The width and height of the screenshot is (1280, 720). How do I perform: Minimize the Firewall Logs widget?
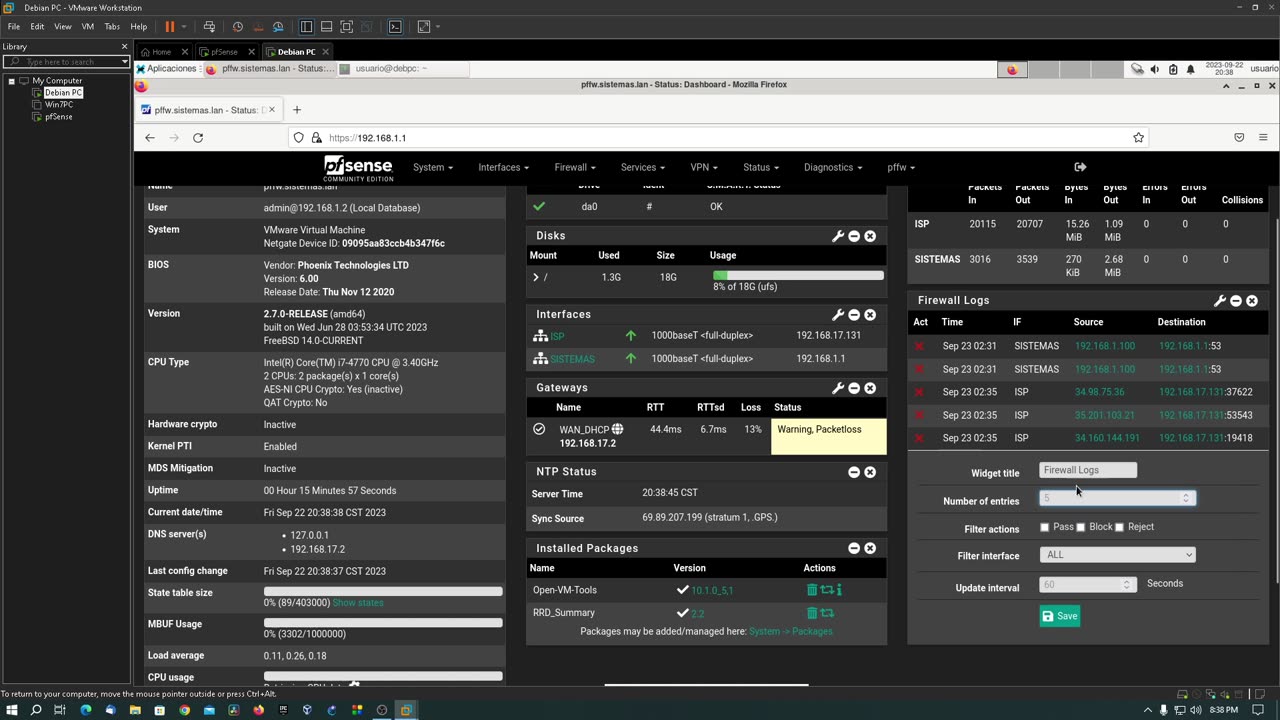[1236, 301]
